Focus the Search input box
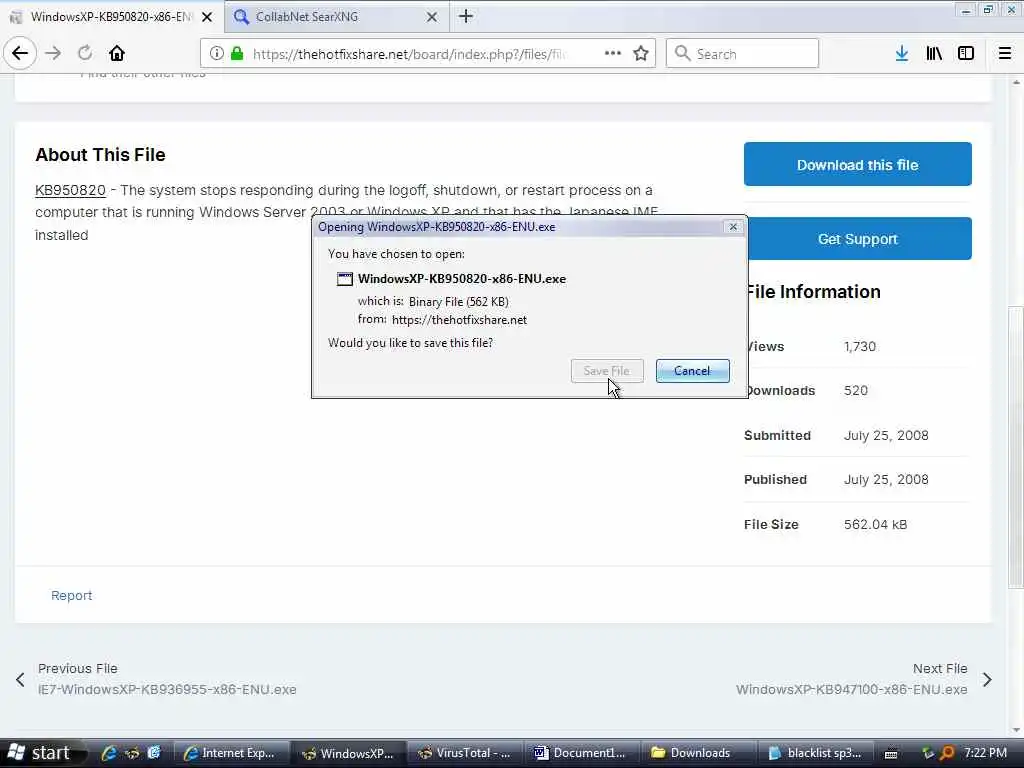 click(743, 54)
